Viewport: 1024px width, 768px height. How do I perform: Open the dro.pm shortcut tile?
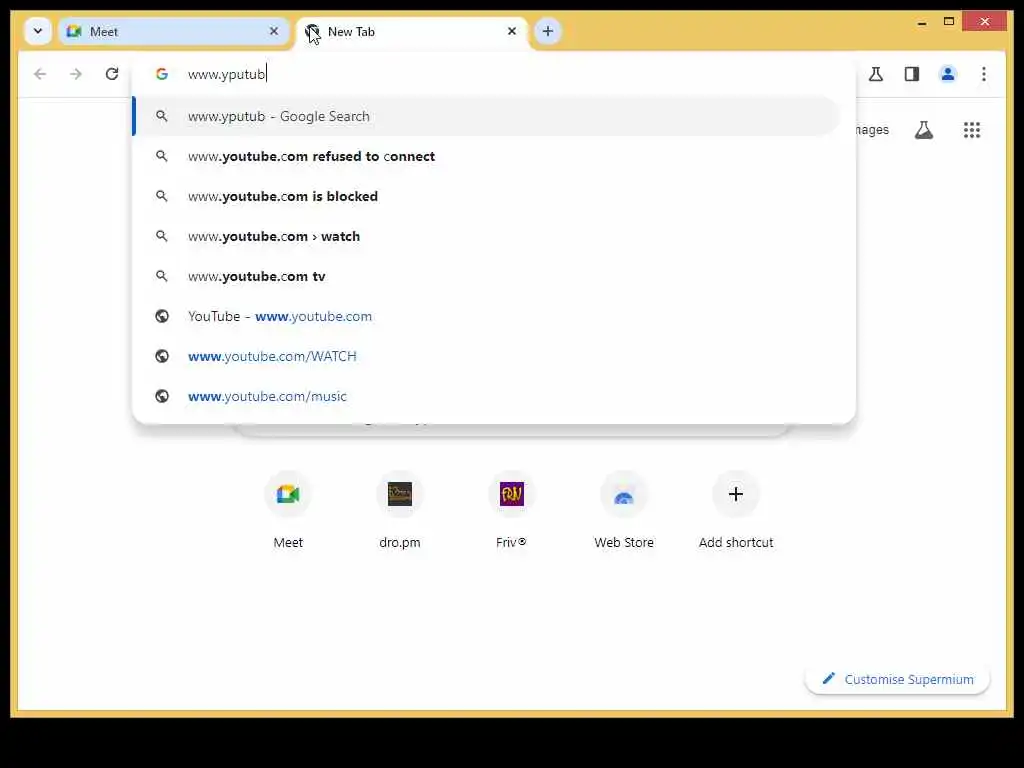click(400, 510)
